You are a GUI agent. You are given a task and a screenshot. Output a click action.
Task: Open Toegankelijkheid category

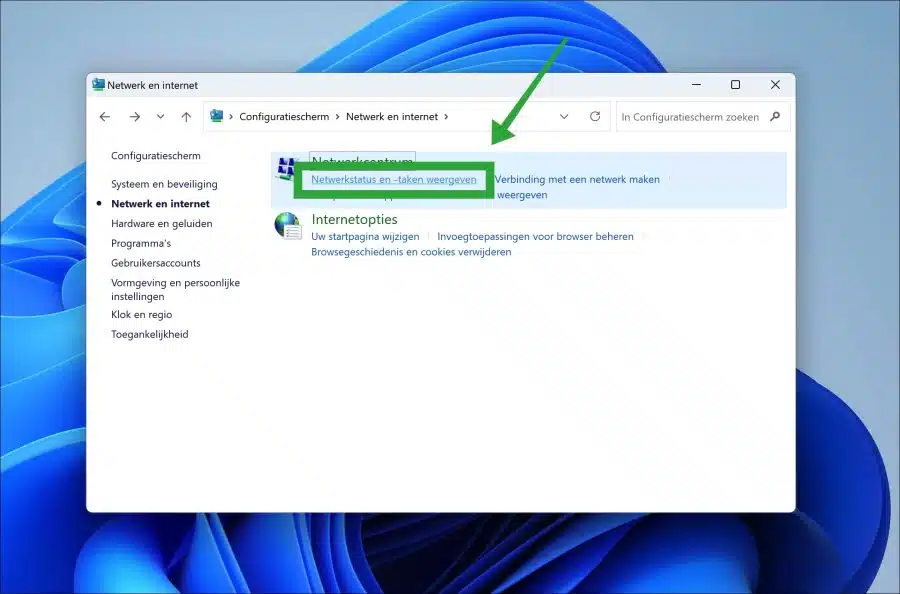tap(150, 334)
